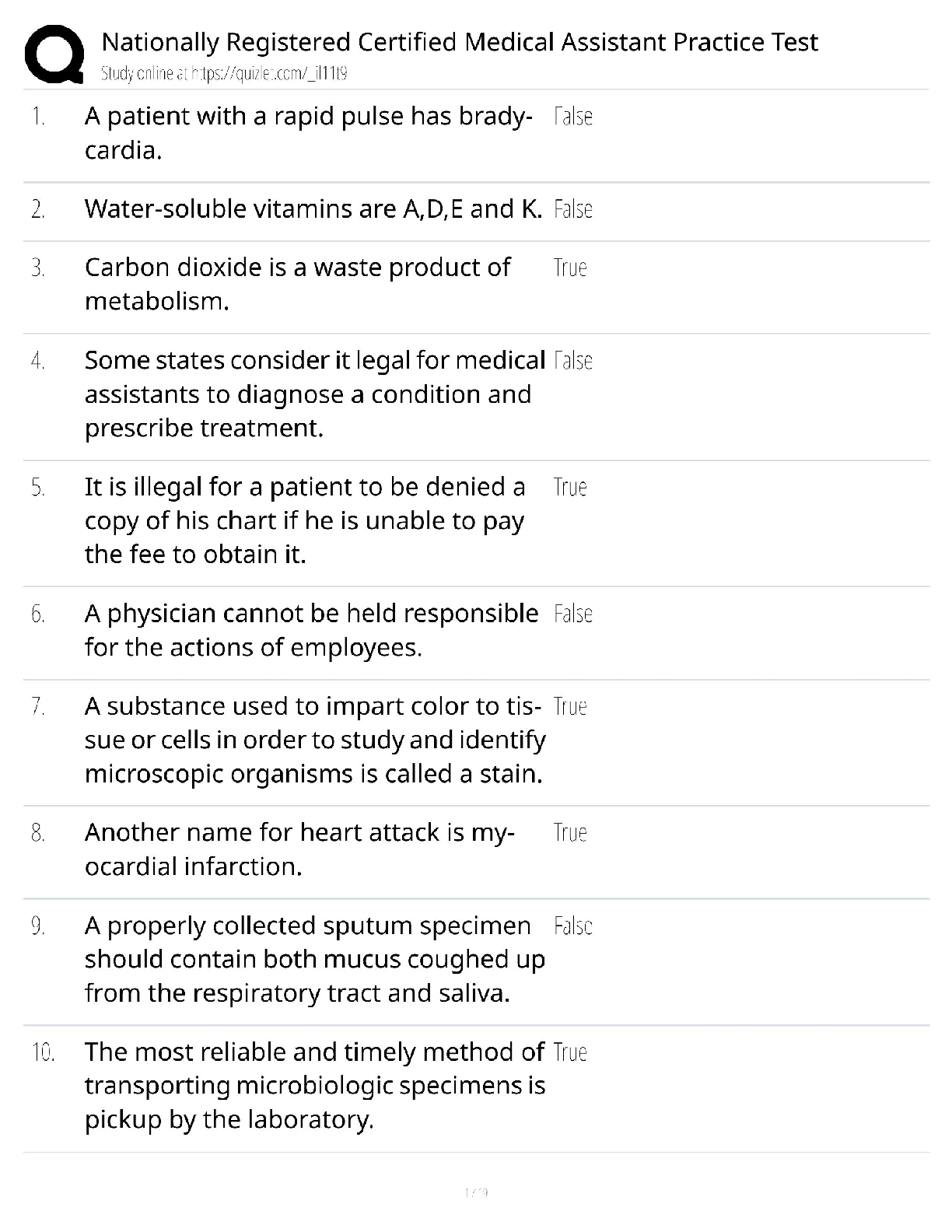Select the sputum specimen statement
Screen dimensions: 952x1232
314,959
